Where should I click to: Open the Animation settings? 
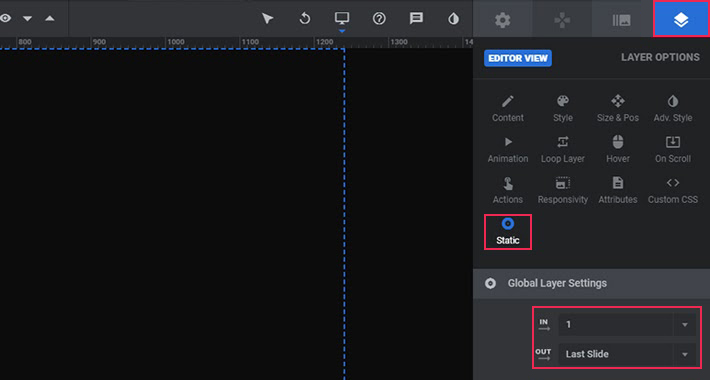tap(508, 150)
